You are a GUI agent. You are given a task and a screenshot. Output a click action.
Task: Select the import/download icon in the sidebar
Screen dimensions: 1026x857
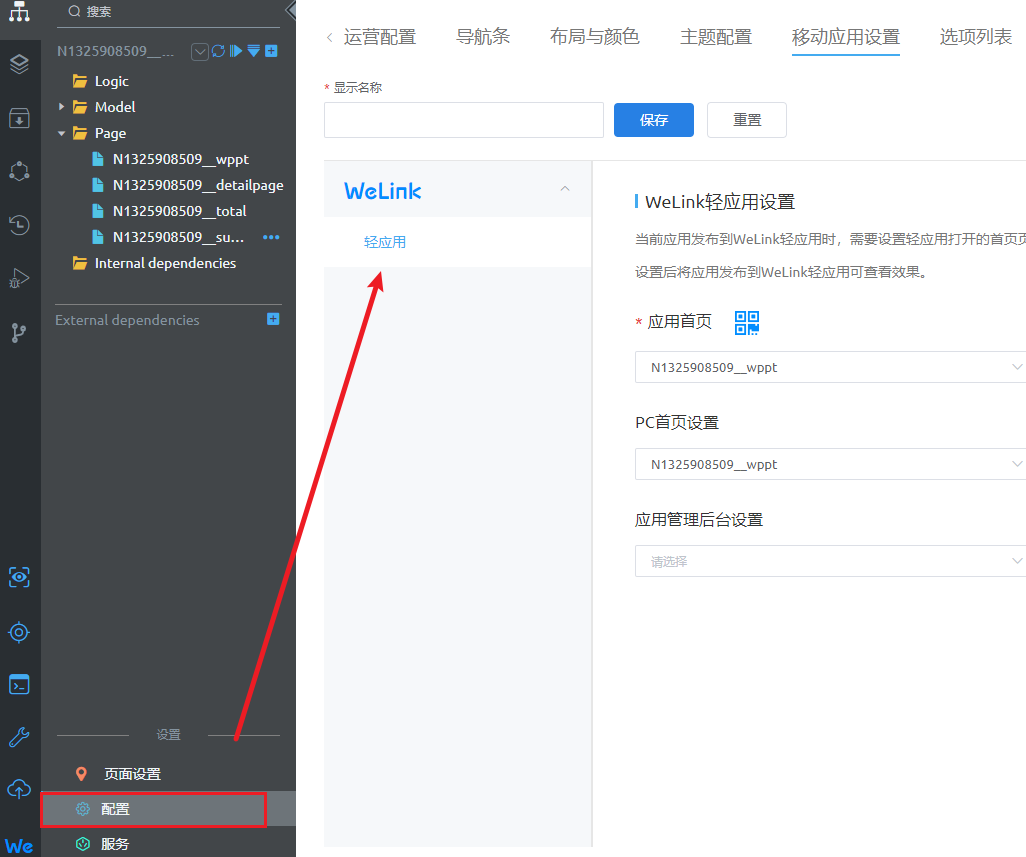[x=19, y=118]
